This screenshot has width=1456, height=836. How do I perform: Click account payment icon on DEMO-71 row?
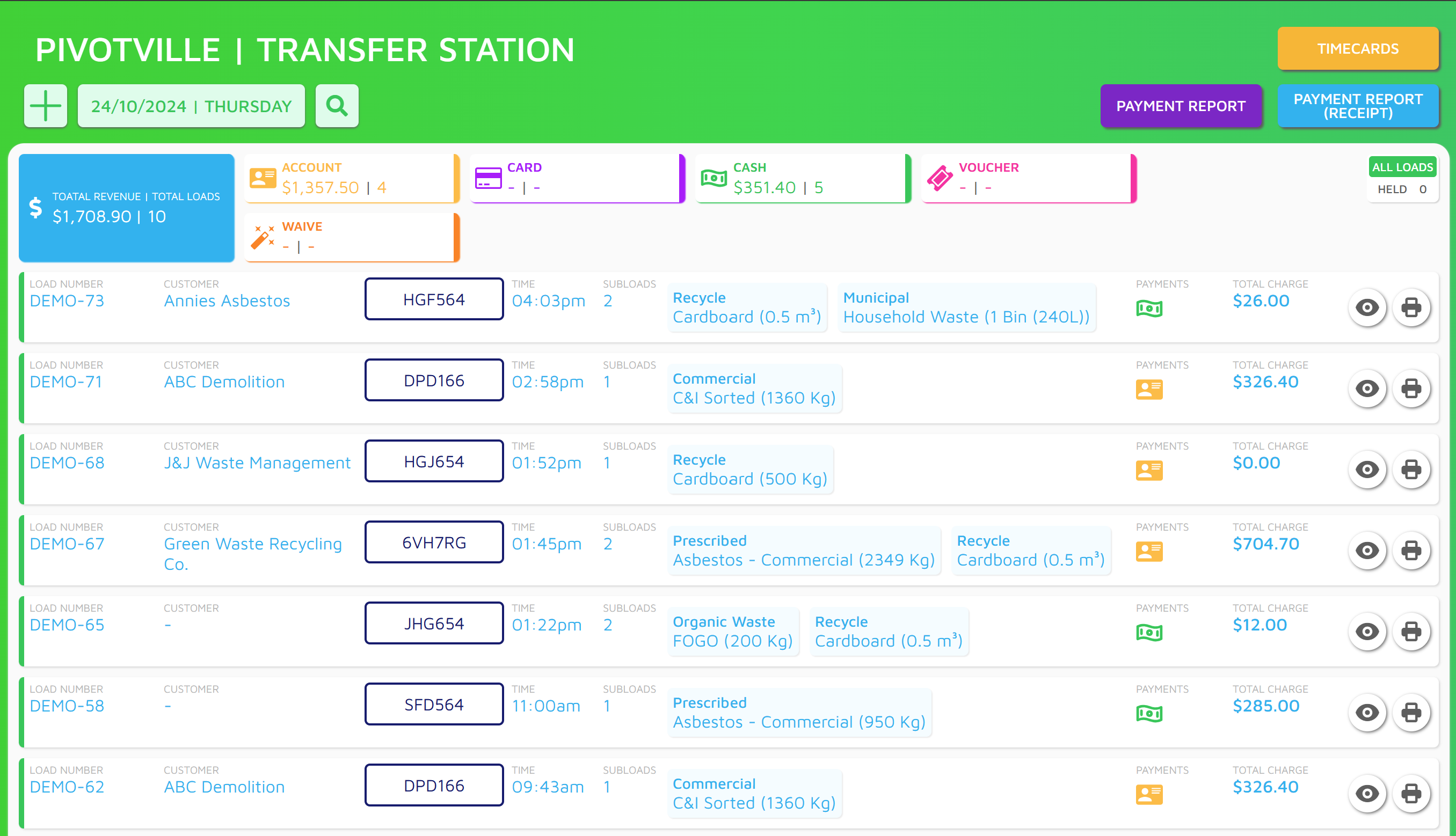point(1149,390)
